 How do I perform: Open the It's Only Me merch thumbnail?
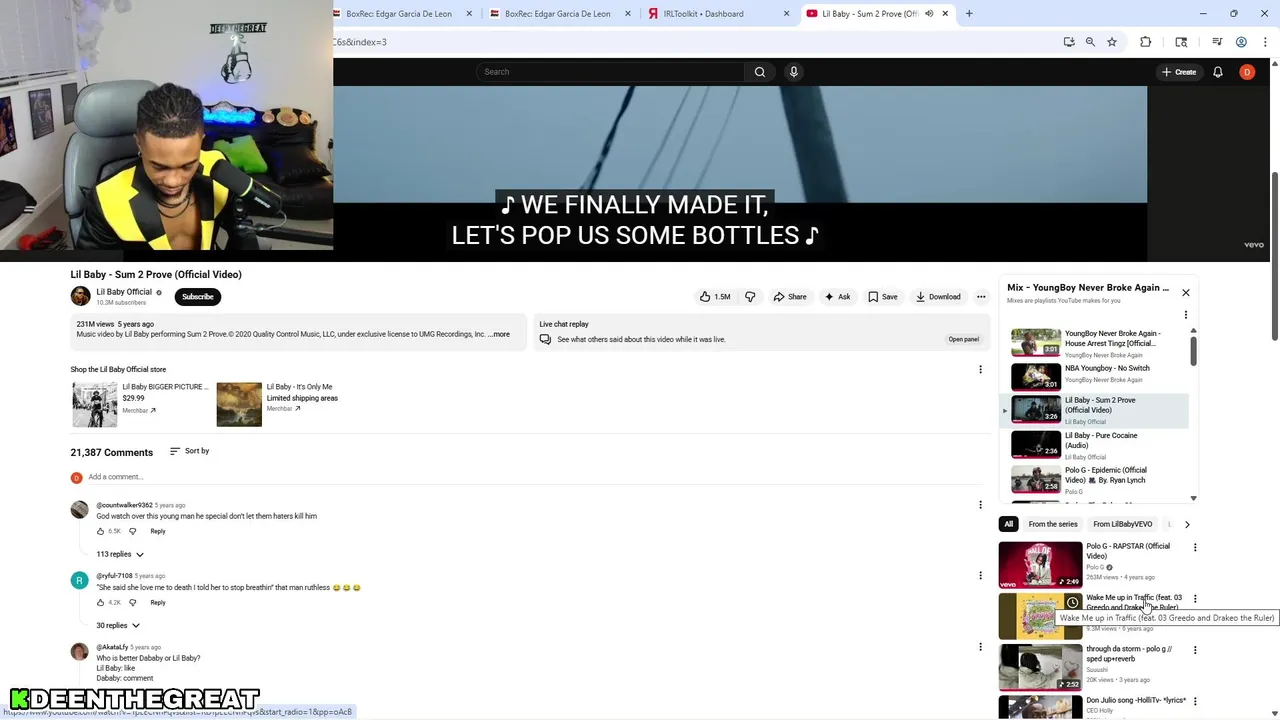[239, 404]
